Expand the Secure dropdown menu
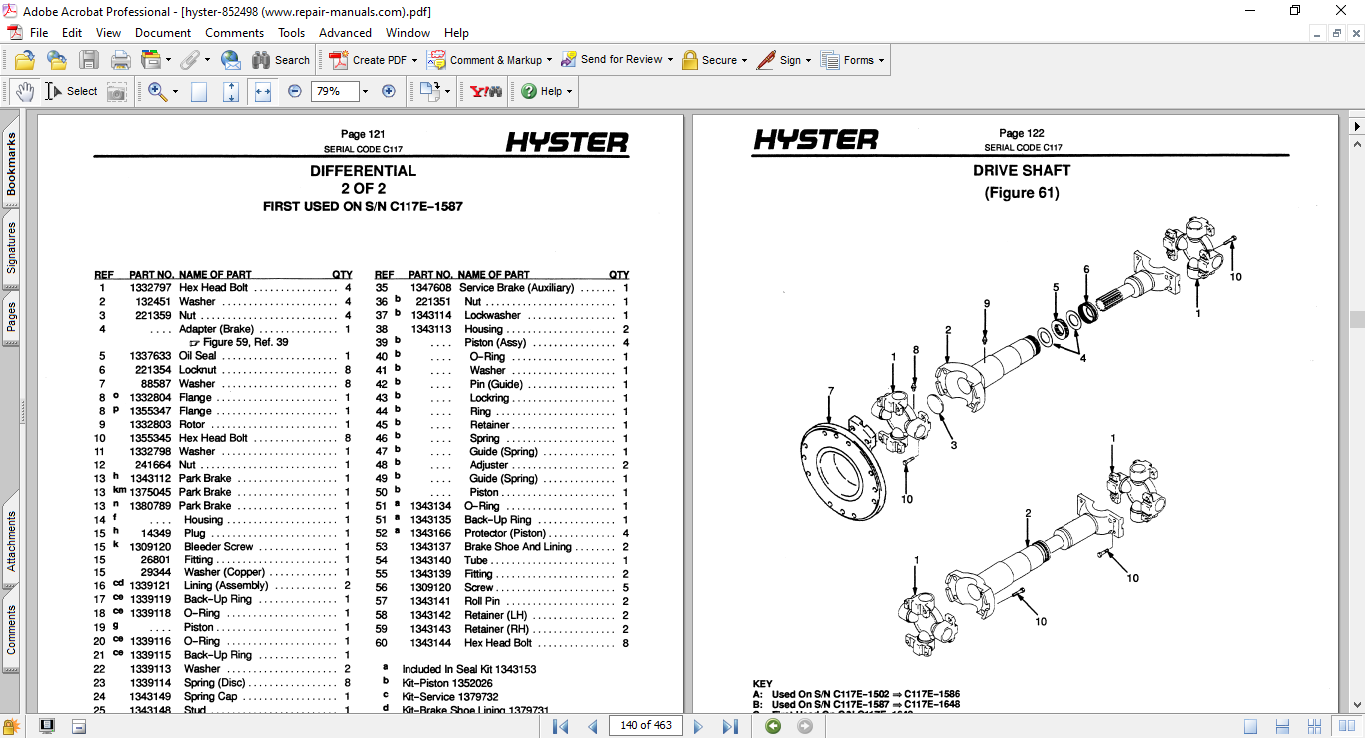The height and width of the screenshot is (738, 1365). click(746, 60)
